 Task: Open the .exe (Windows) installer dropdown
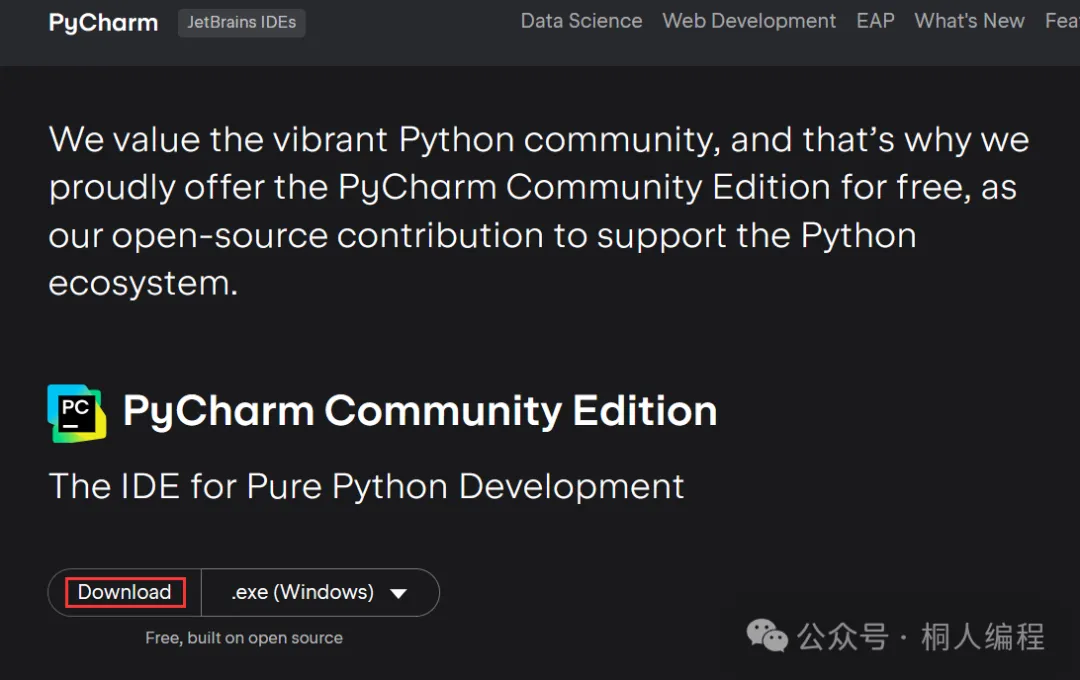click(x=303, y=592)
